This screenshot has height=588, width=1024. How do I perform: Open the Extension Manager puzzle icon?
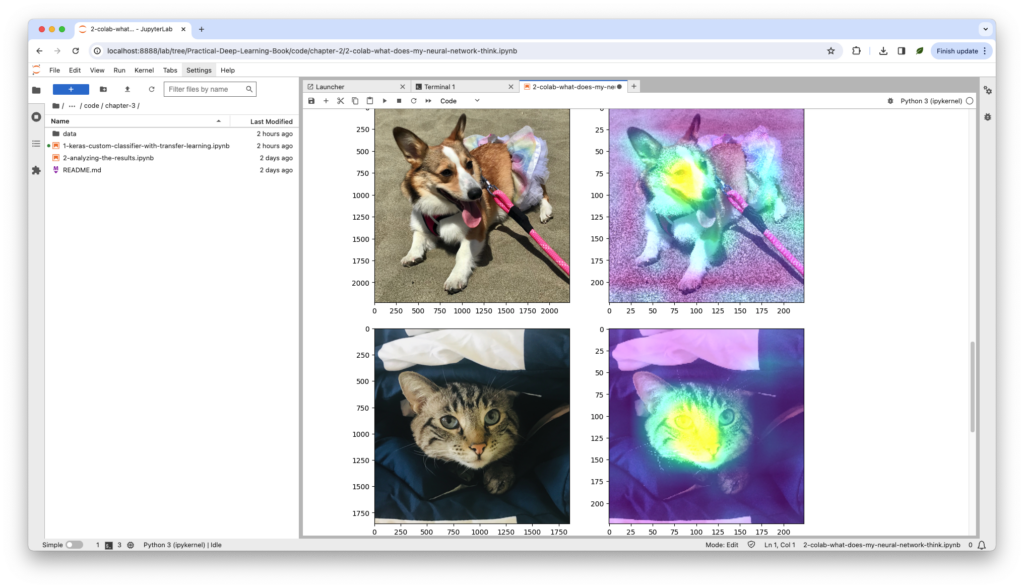36,170
